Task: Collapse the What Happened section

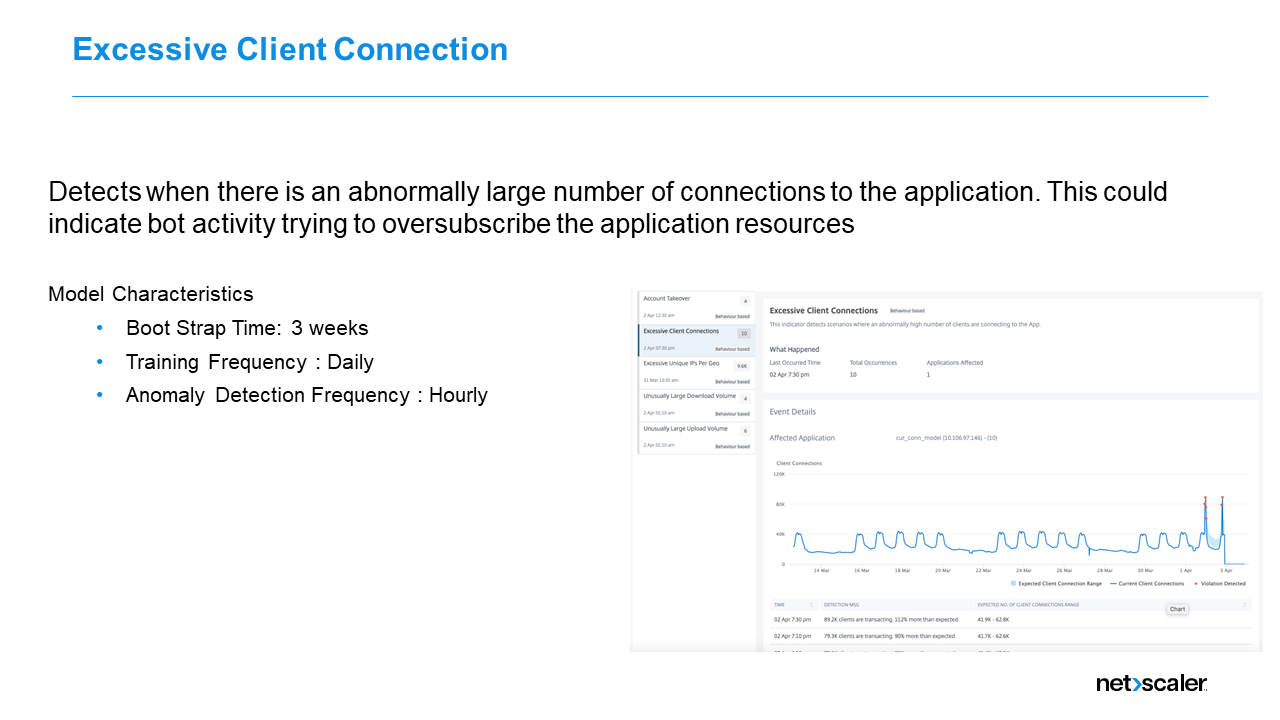Action: [x=793, y=349]
